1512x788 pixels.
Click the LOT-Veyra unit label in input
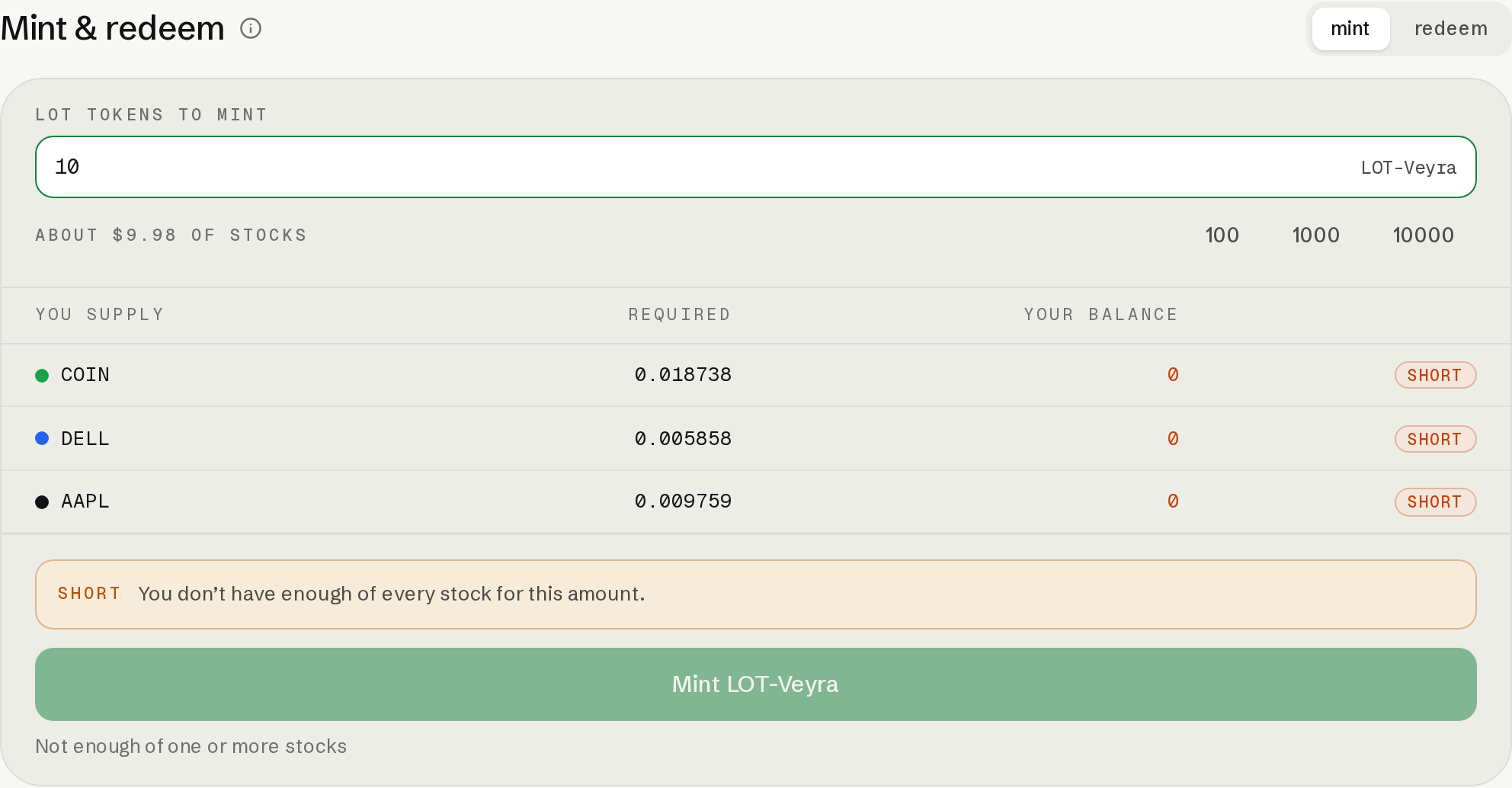(1408, 168)
